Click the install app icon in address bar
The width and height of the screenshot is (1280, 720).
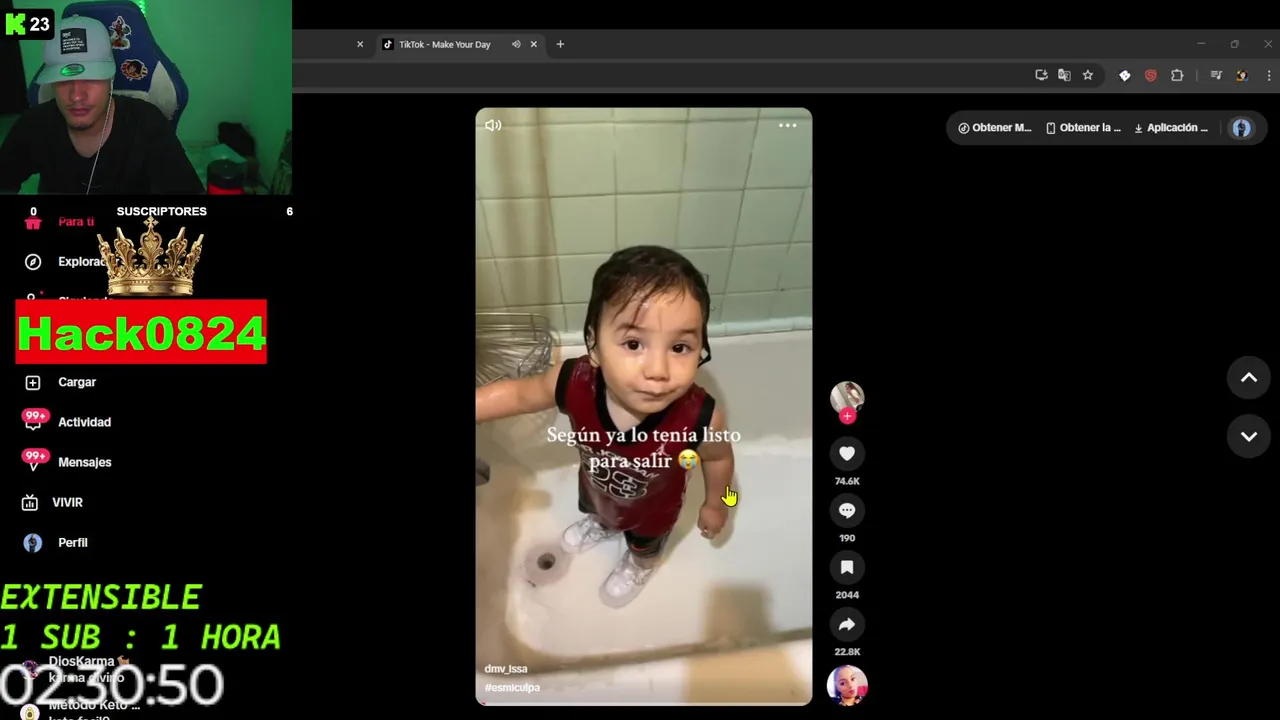[x=1041, y=75]
